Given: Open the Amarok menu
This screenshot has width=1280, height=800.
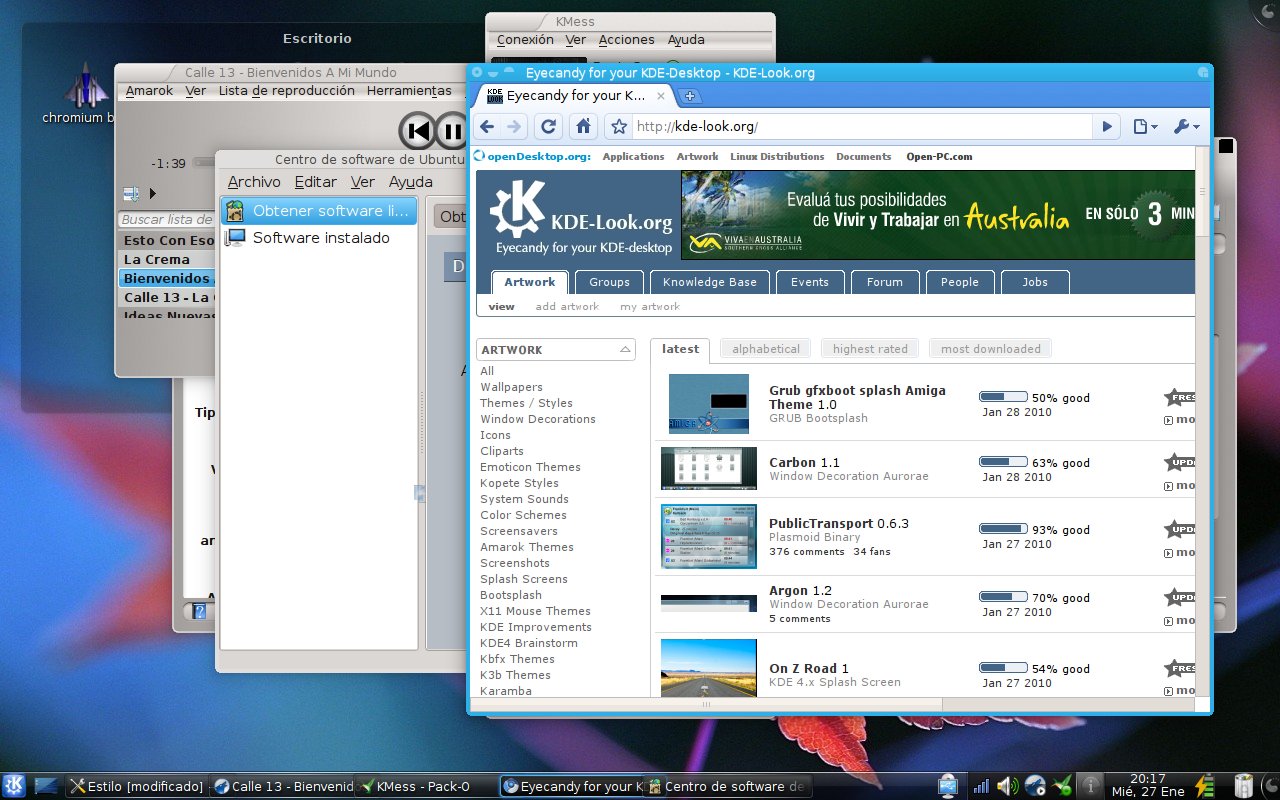Looking at the screenshot, I should pyautogui.click(x=149, y=90).
